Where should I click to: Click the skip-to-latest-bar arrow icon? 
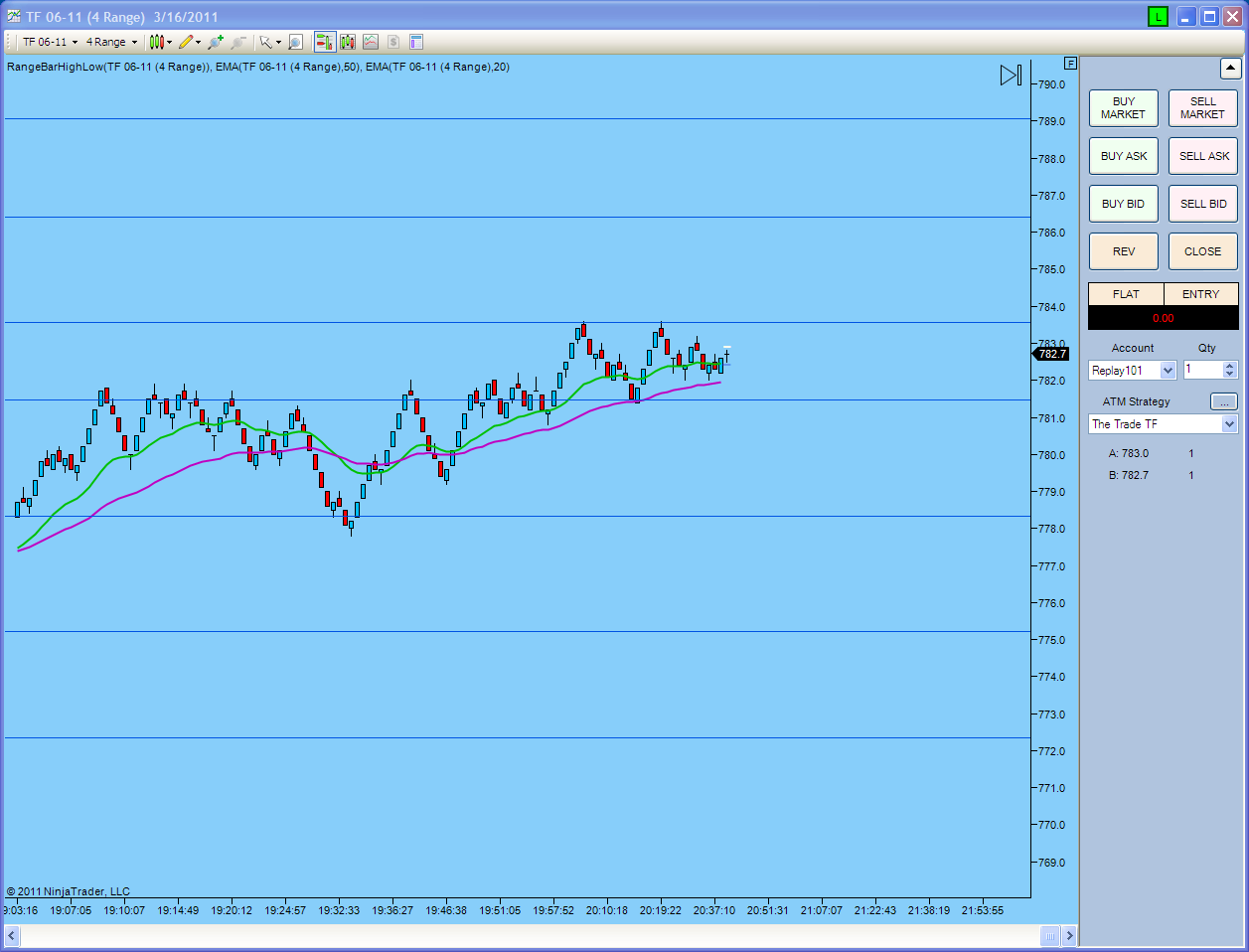pyautogui.click(x=1011, y=76)
